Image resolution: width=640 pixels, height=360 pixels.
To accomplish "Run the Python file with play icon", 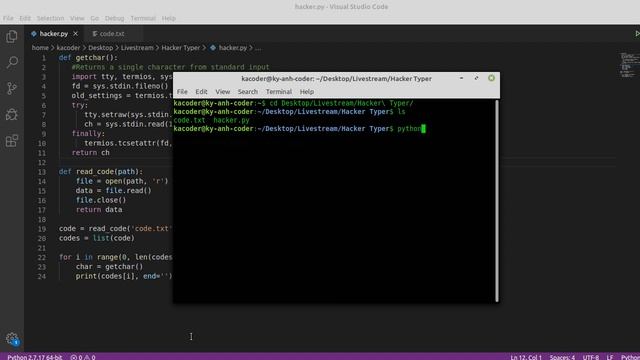I will (637, 34).
